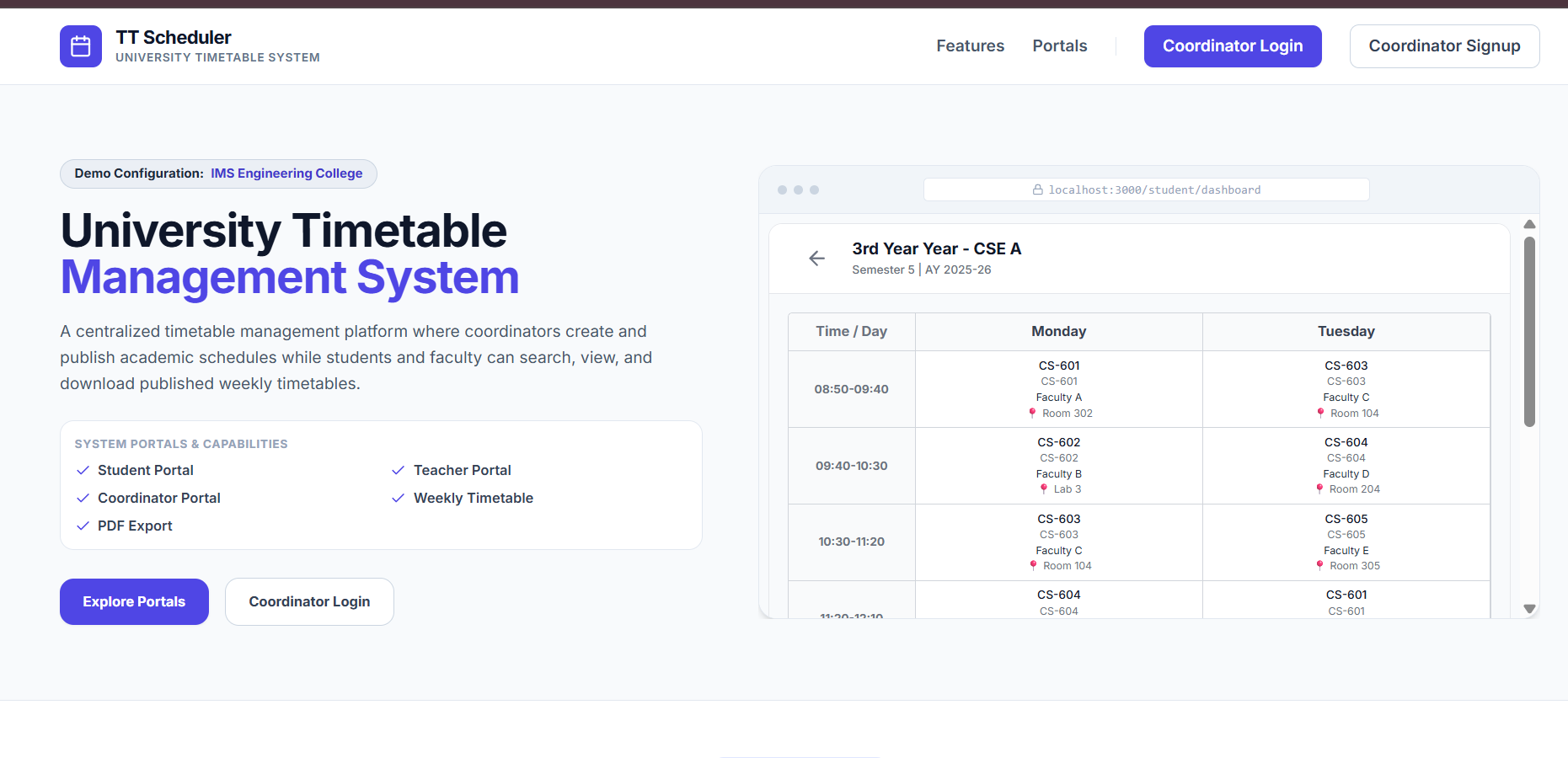The height and width of the screenshot is (758, 1568).
Task: Click the Explore Portals button
Action: click(x=134, y=601)
